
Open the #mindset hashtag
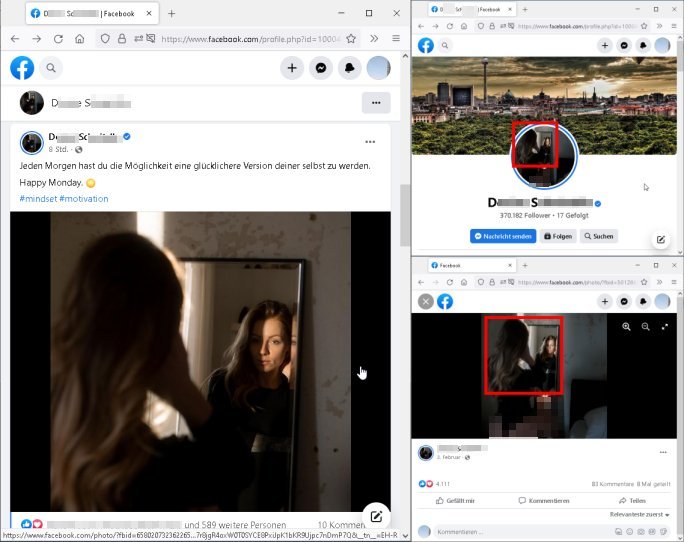pos(38,199)
